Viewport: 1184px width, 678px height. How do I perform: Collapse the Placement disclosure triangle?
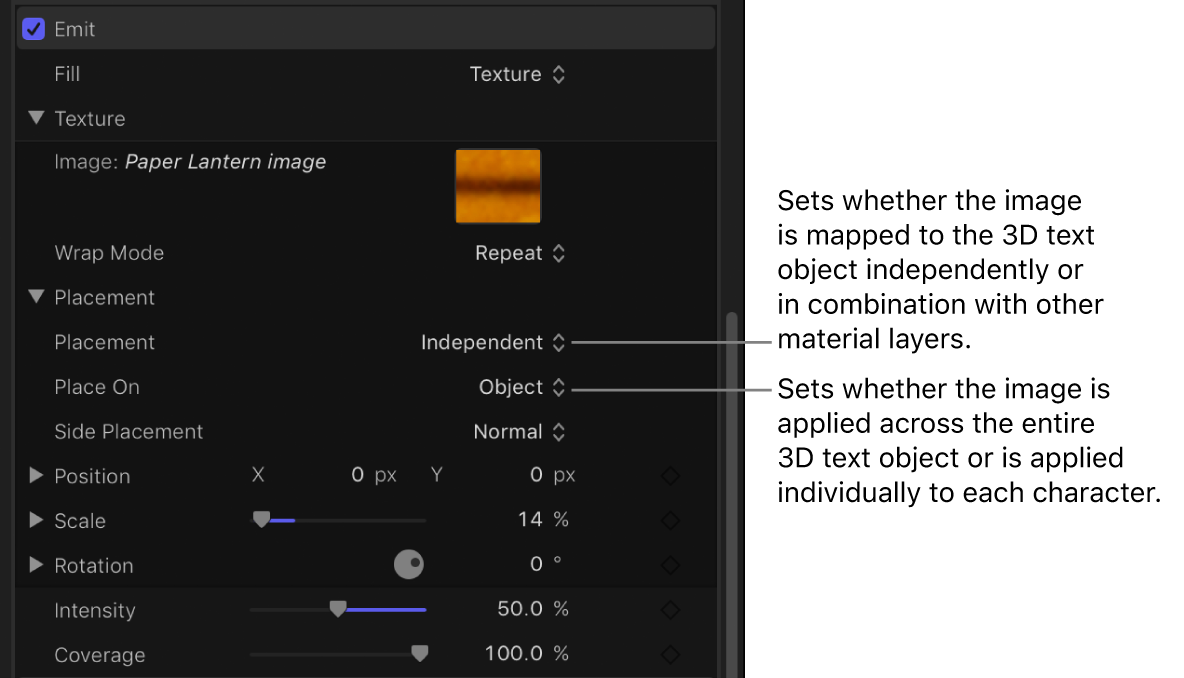point(37,297)
